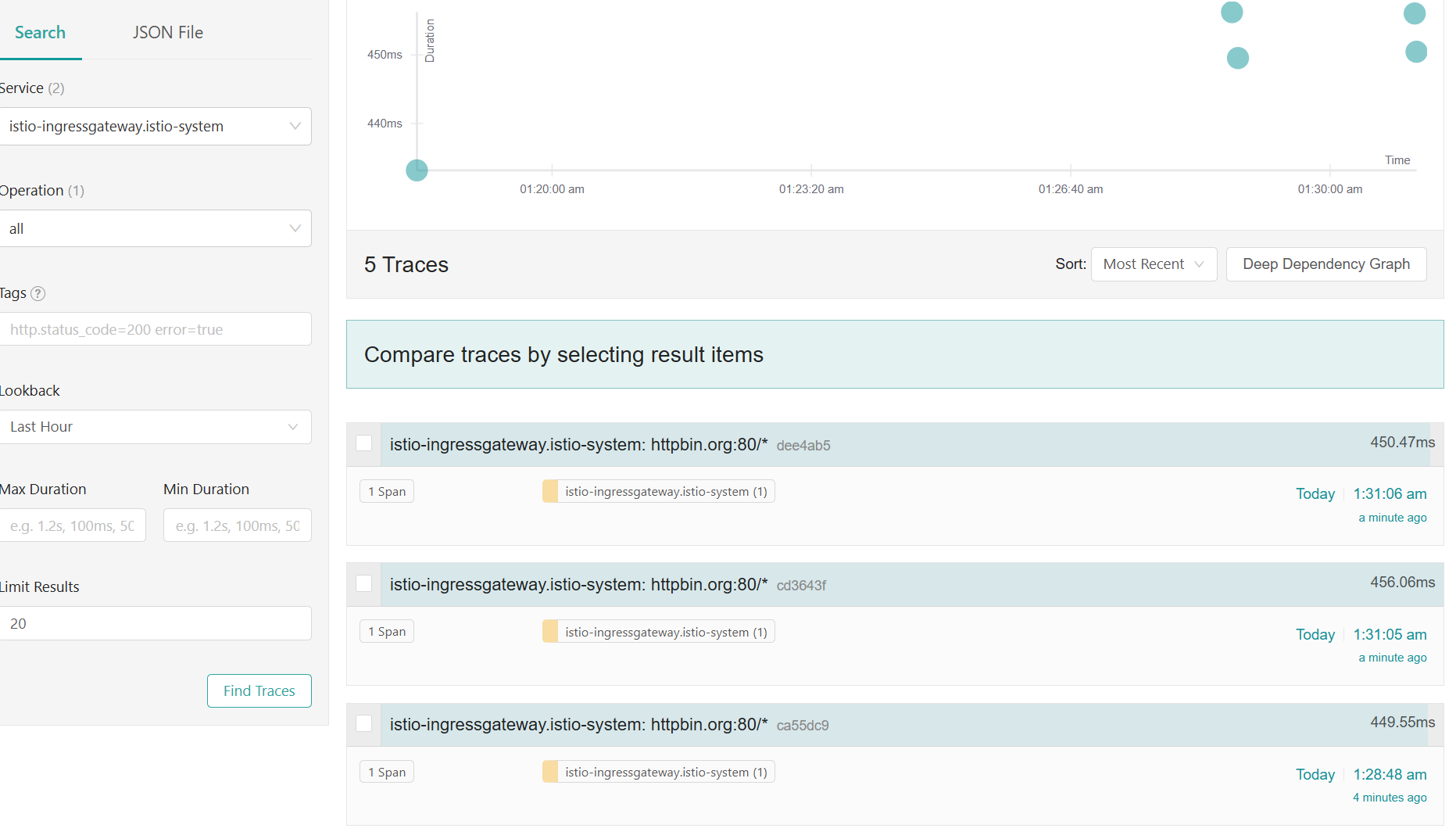Switch to the JSON File tab

(x=167, y=33)
